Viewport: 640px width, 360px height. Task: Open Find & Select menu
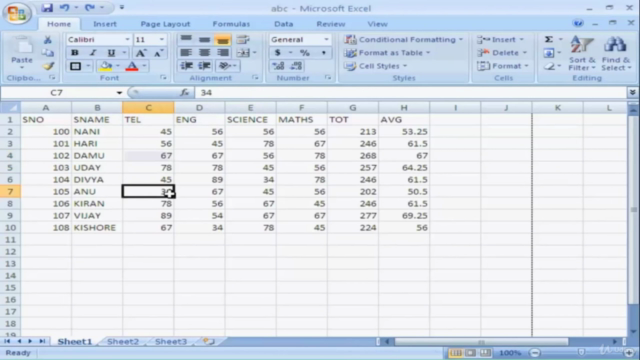click(616, 53)
